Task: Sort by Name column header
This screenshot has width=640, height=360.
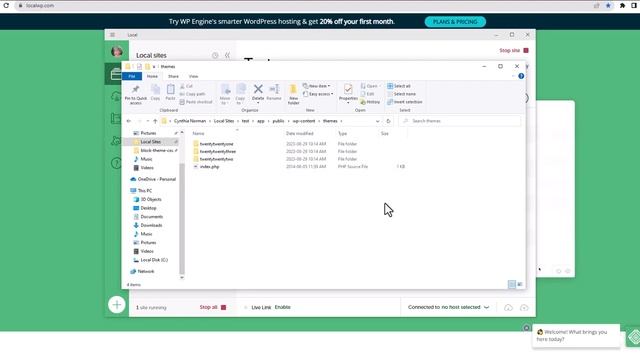Action: pos(198,133)
